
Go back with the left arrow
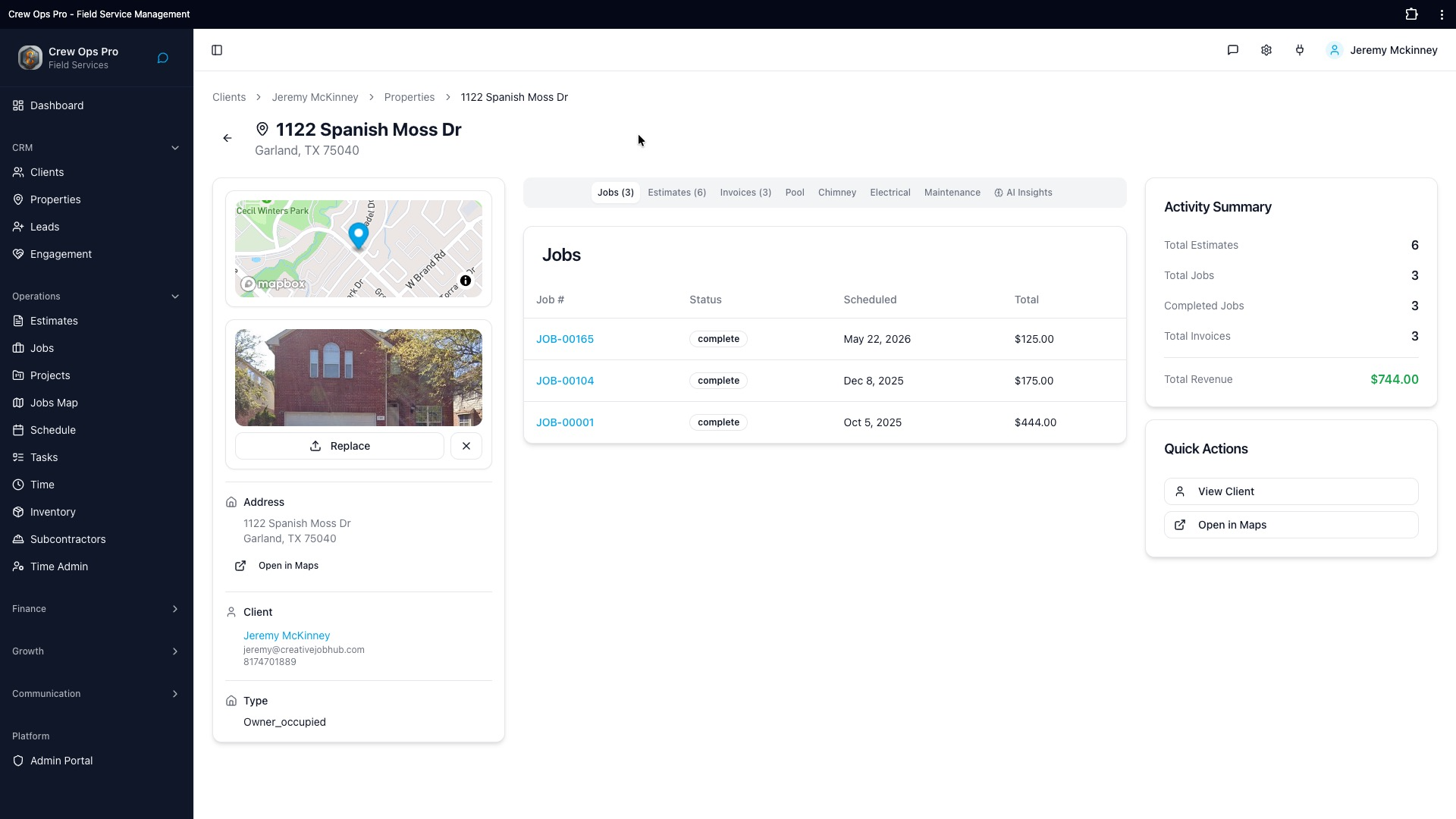pyautogui.click(x=227, y=138)
